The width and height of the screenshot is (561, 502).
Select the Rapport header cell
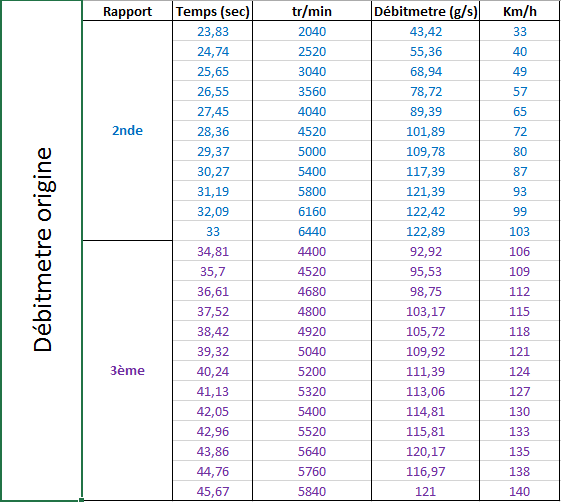tap(127, 11)
